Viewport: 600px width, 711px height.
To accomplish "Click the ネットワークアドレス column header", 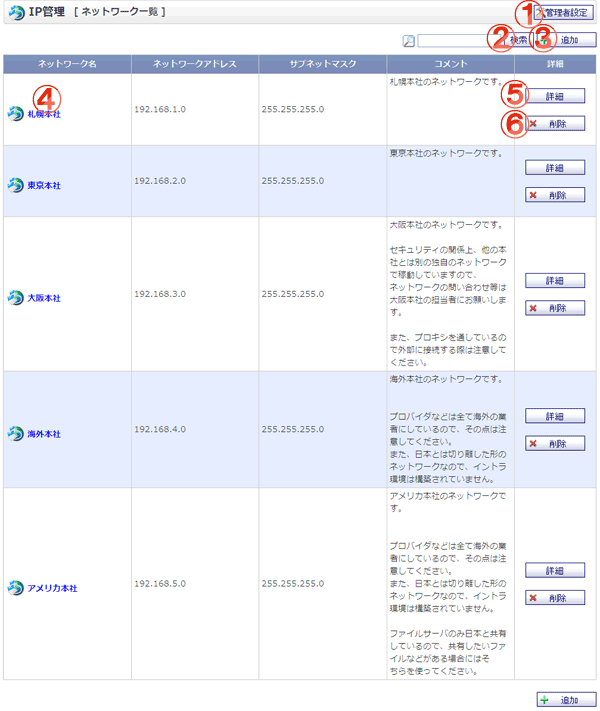I will (195, 64).
